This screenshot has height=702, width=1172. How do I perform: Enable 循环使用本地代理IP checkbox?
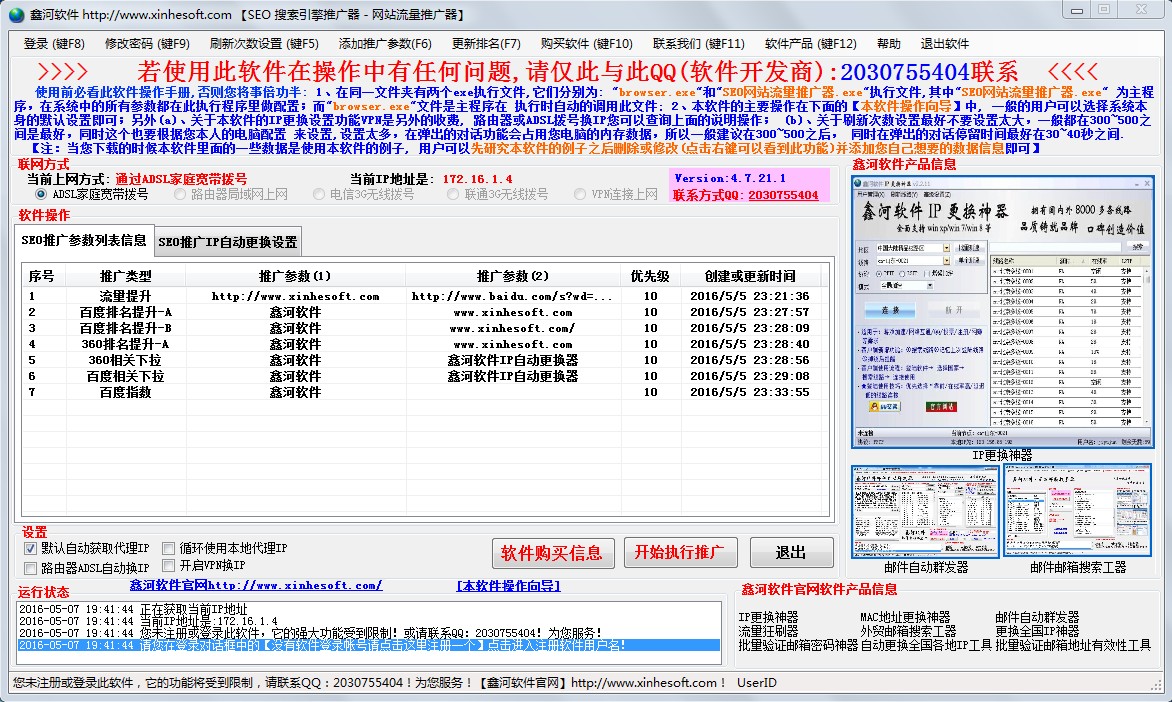click(169, 549)
